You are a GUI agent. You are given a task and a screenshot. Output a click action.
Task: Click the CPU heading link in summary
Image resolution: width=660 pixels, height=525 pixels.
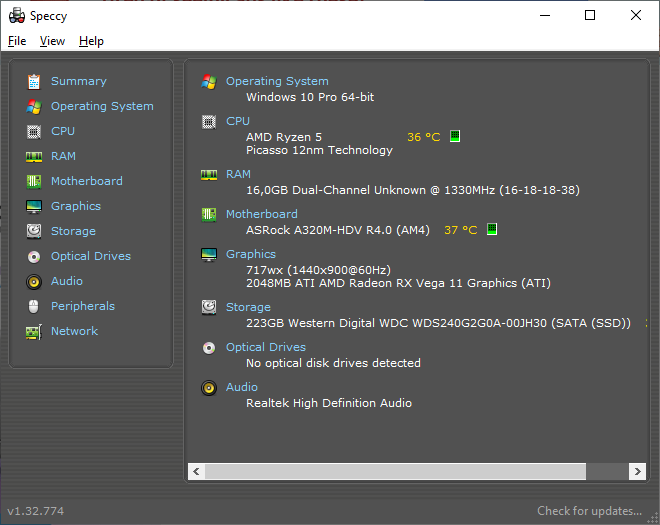coord(238,121)
